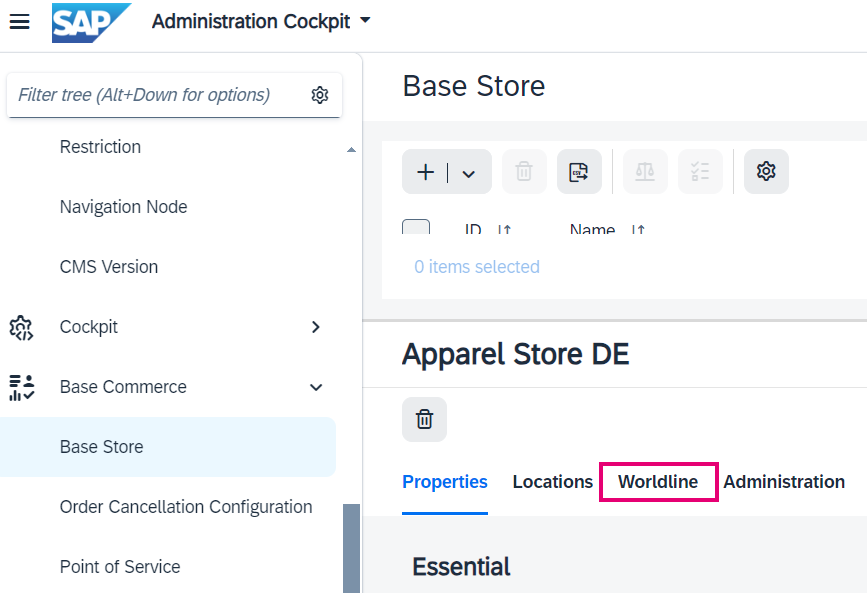
Task: Open CMS Version tree entry
Action: tap(109, 267)
